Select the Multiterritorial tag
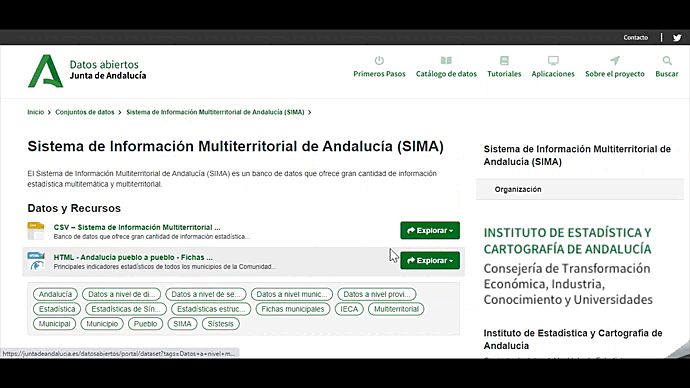Screen dimensions: 690x388 (x=396, y=309)
